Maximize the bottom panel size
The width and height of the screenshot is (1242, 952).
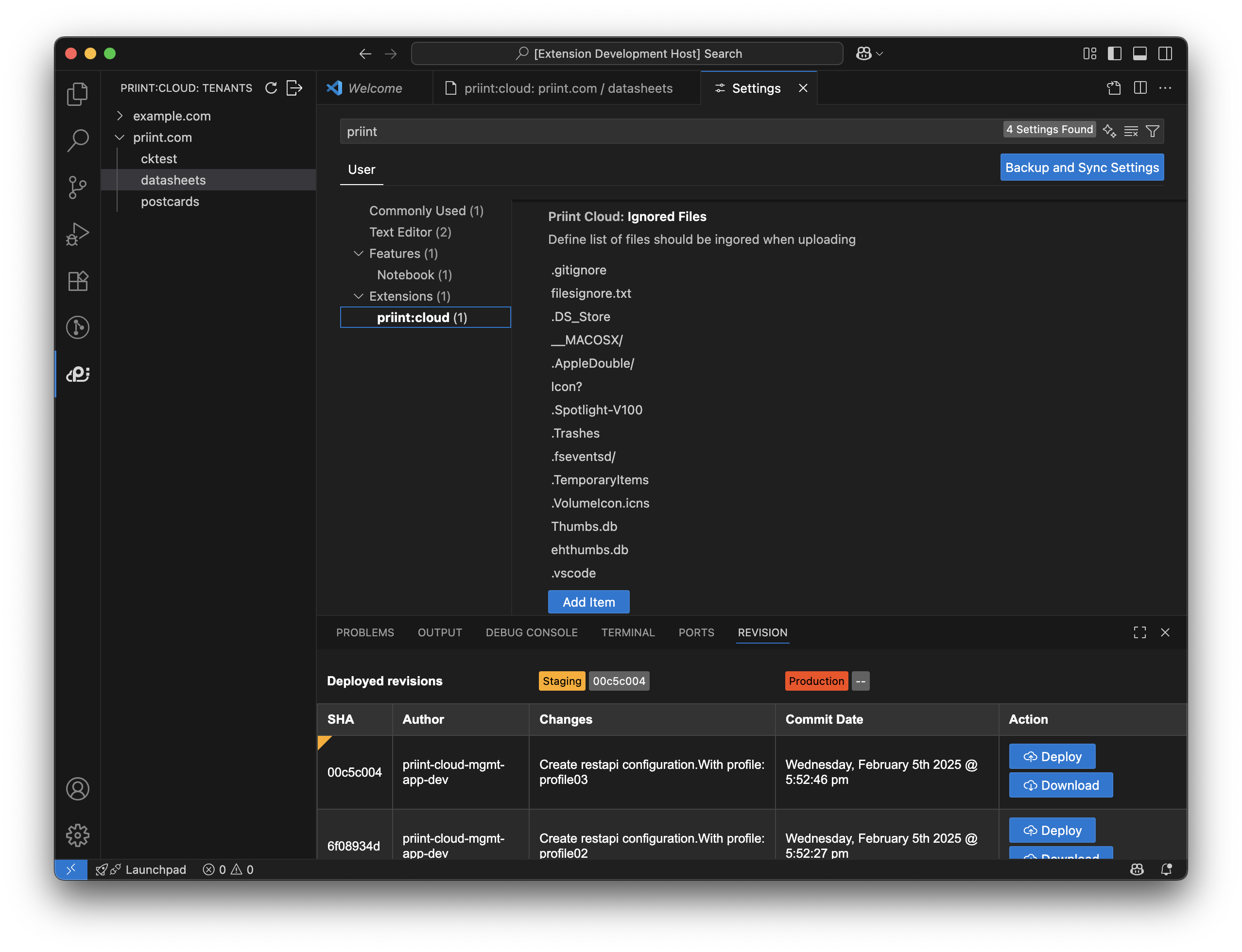pyautogui.click(x=1139, y=632)
